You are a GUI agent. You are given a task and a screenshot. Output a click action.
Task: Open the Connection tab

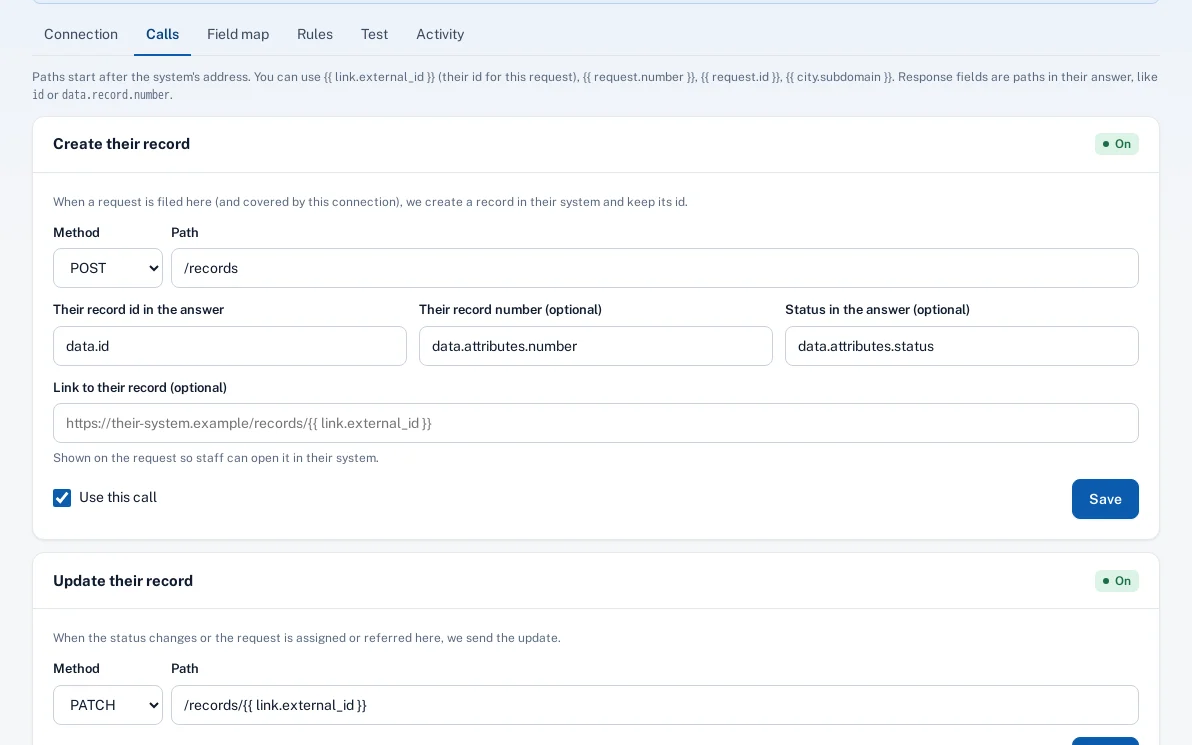[81, 34]
